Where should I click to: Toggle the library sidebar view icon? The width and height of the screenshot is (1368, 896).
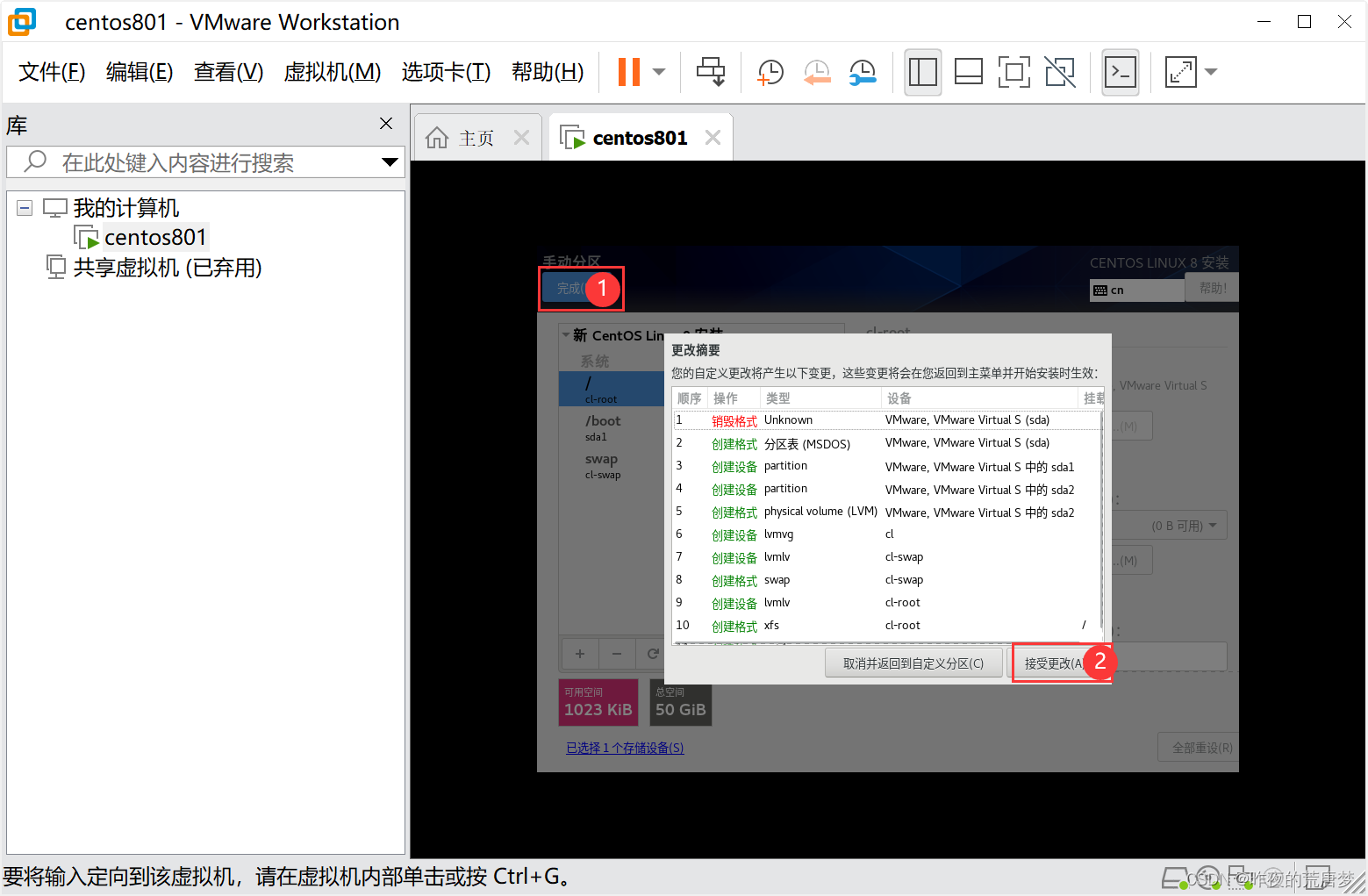(923, 72)
